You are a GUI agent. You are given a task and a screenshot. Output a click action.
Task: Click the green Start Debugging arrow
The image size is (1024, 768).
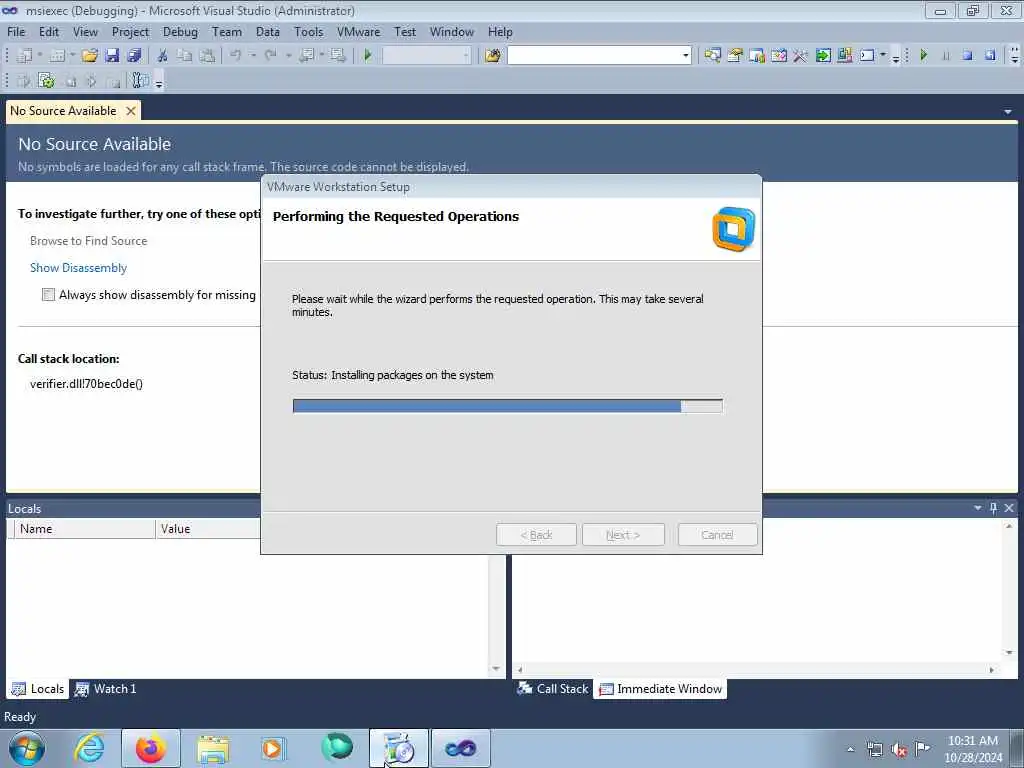pos(368,56)
